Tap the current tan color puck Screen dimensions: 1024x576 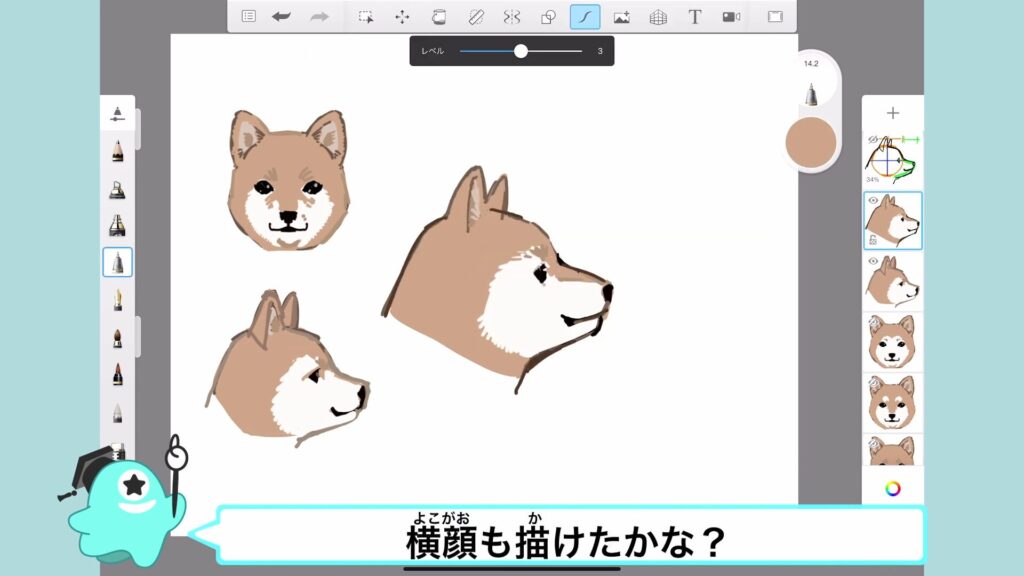click(810, 143)
